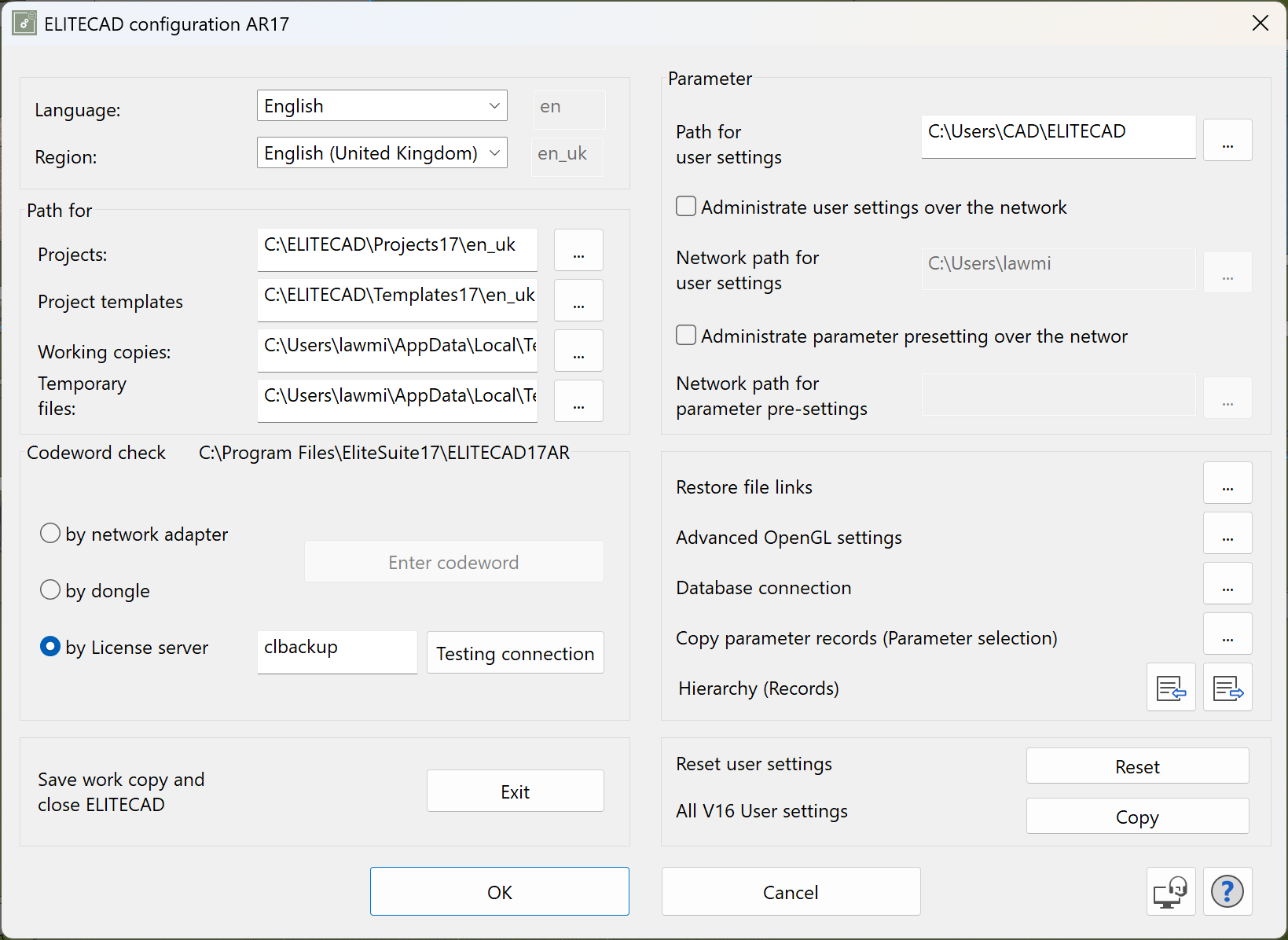Browse for user settings path
The width and height of the screenshot is (1288, 940).
click(1227, 140)
